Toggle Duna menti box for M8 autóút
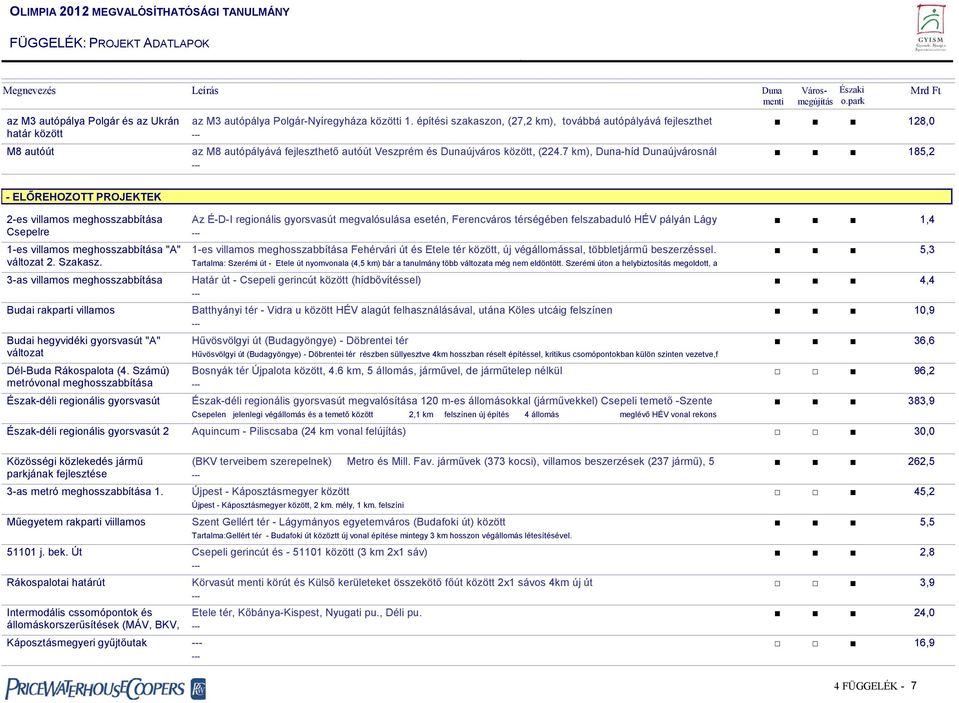Screen dimensions: 959x703 (777, 152)
